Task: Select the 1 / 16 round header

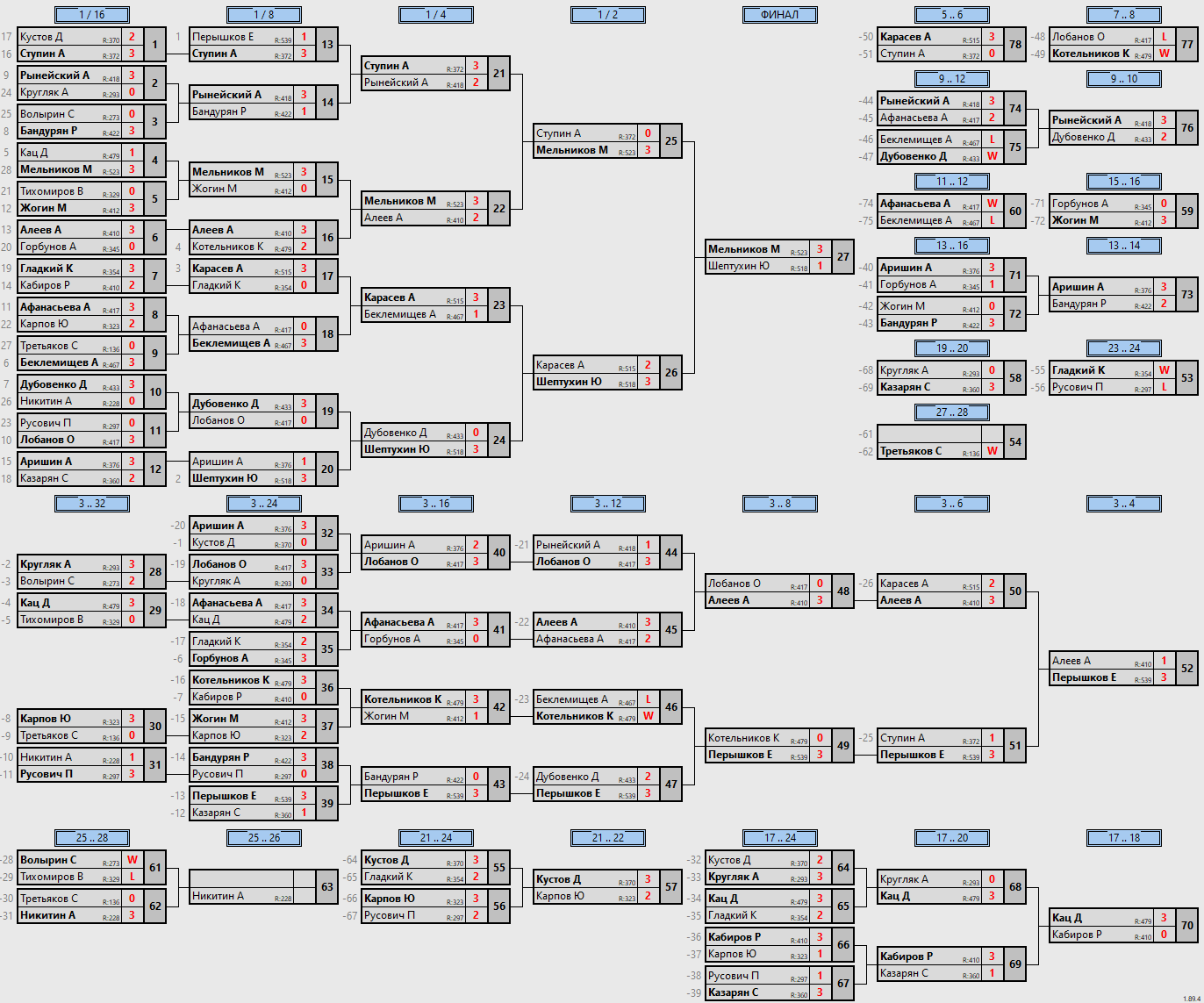Action: coord(92,15)
